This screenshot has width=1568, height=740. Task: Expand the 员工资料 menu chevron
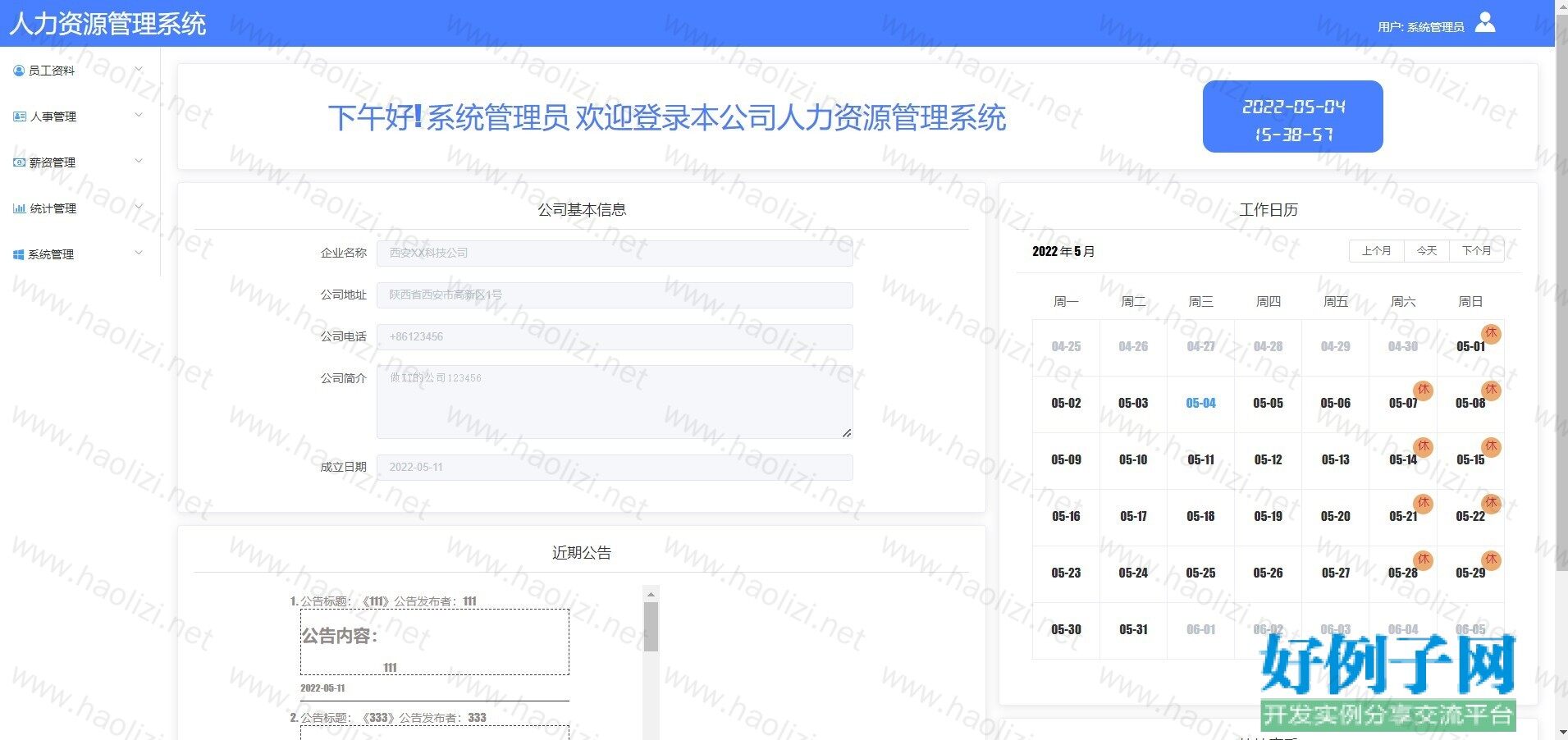coord(138,70)
